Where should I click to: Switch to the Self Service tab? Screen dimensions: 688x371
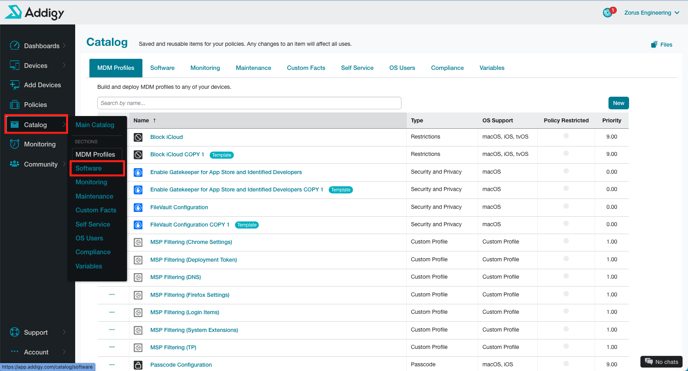coord(357,68)
